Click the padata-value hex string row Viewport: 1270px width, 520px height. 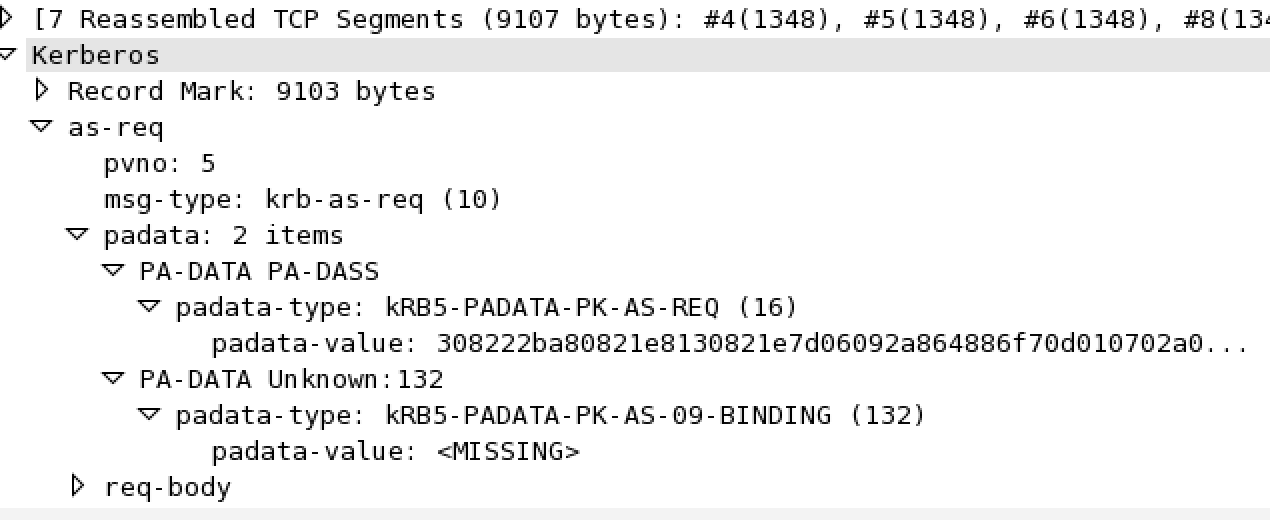point(730,343)
